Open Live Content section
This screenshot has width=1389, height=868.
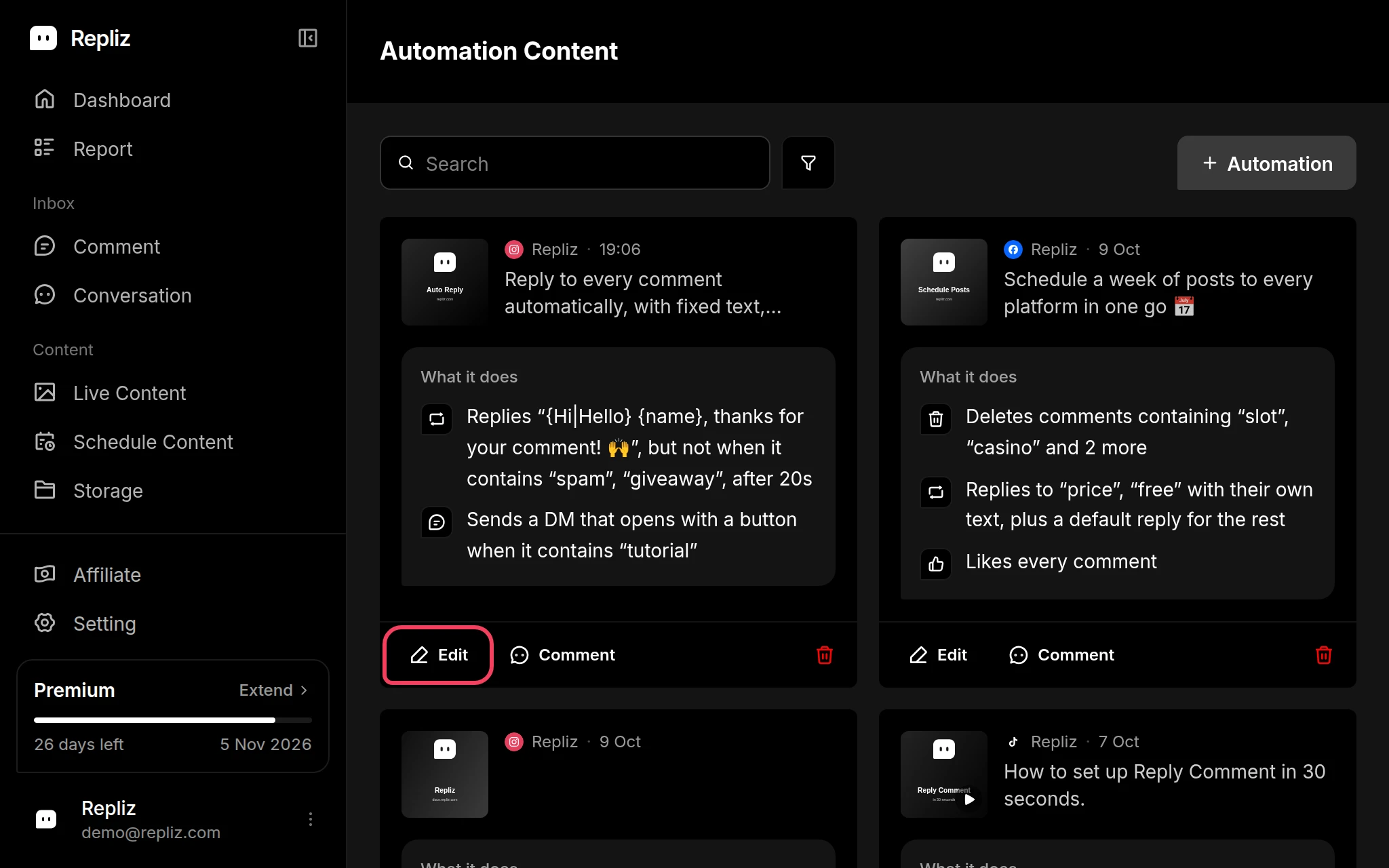[173, 393]
